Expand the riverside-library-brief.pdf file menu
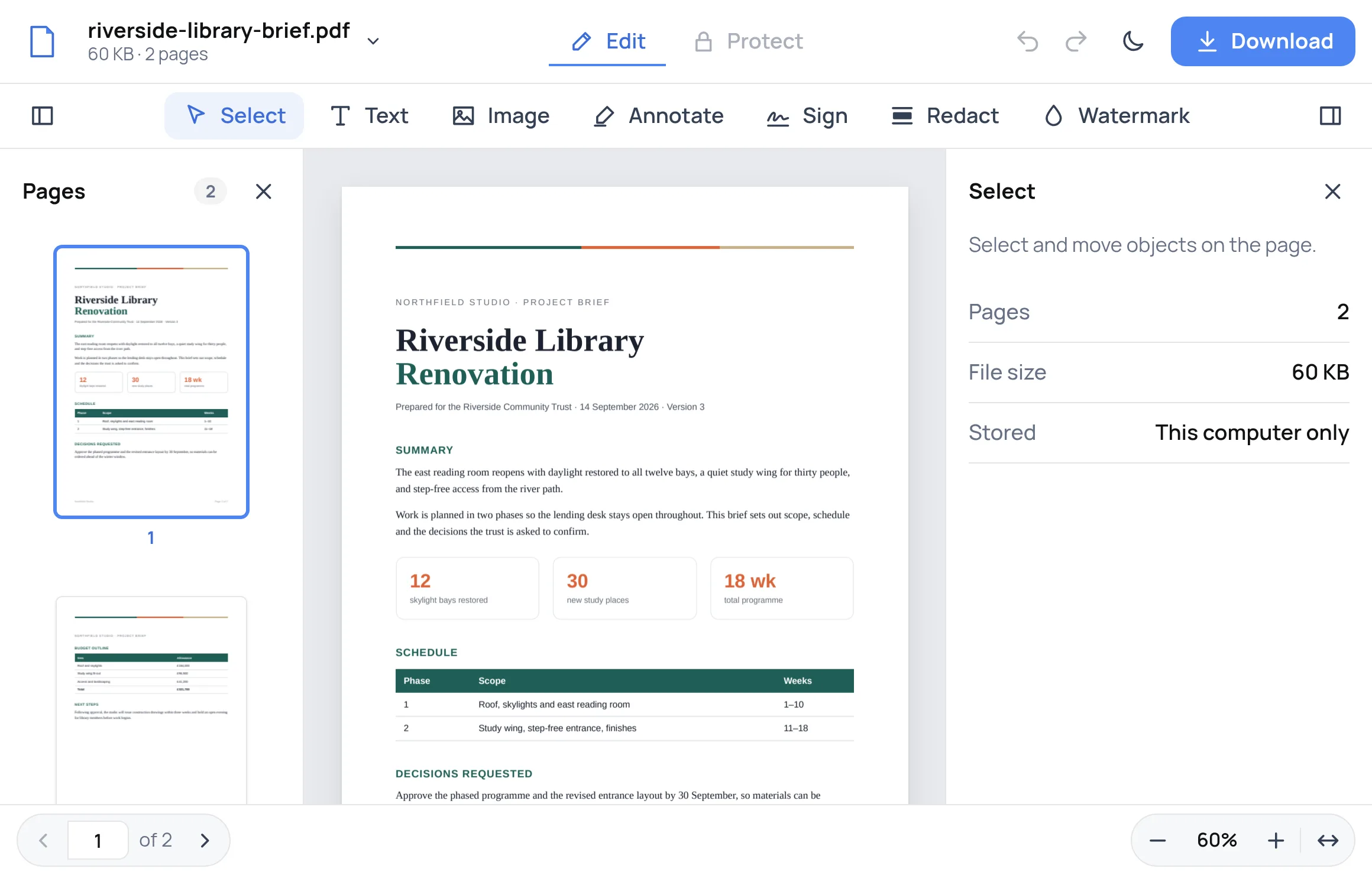This screenshot has width=1372, height=875. pos(373,41)
